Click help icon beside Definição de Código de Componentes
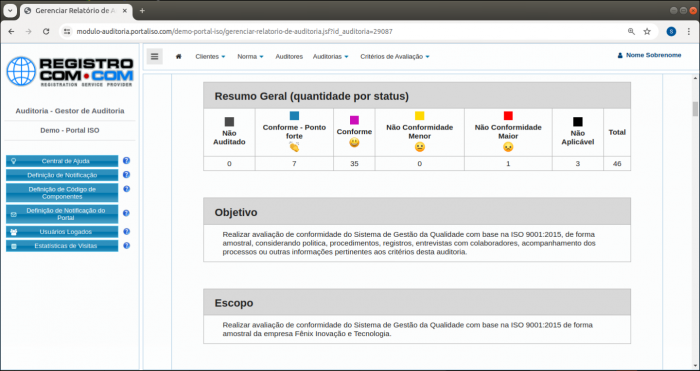This screenshot has width=700, height=371. coord(126,189)
